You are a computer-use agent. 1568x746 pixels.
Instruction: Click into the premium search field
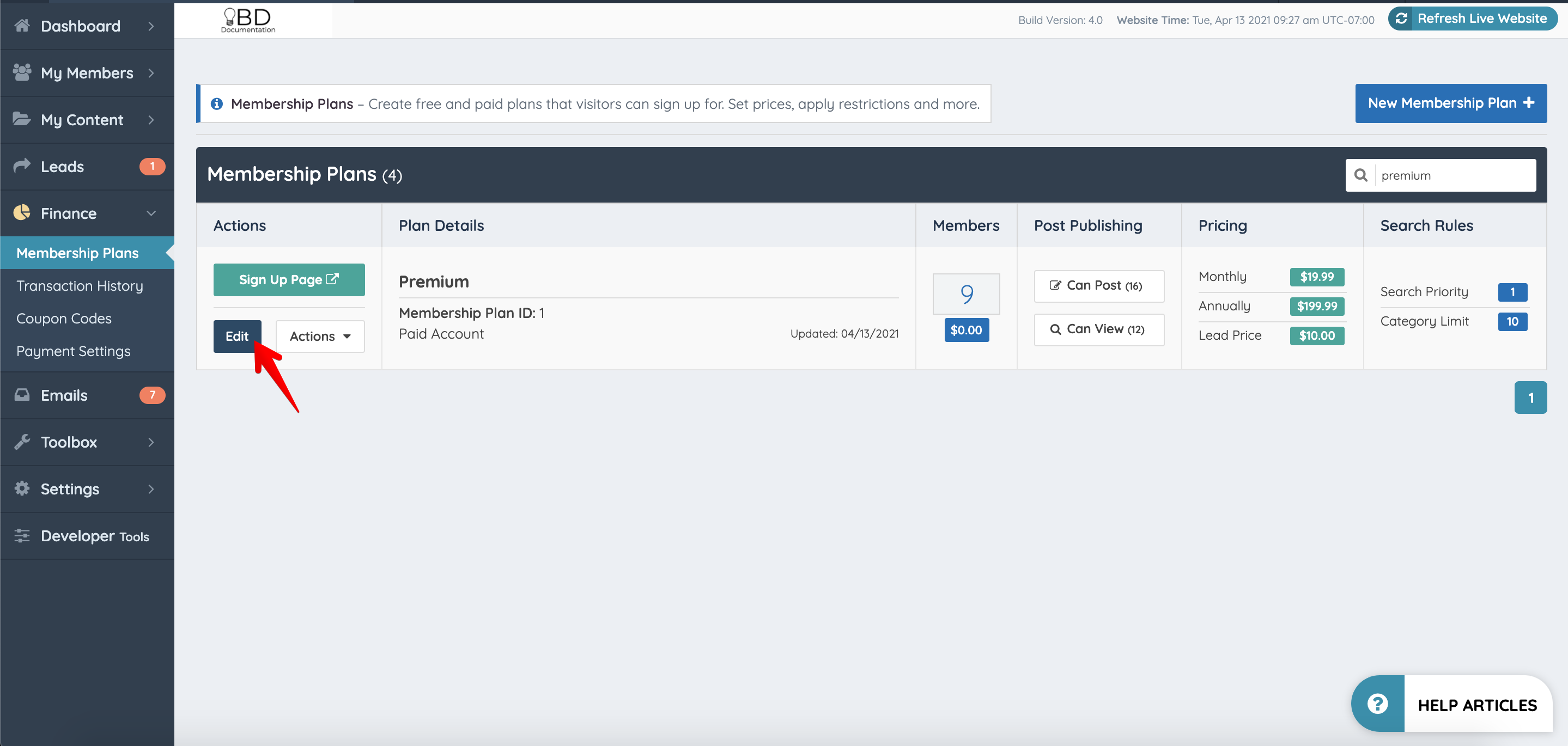(1454, 175)
